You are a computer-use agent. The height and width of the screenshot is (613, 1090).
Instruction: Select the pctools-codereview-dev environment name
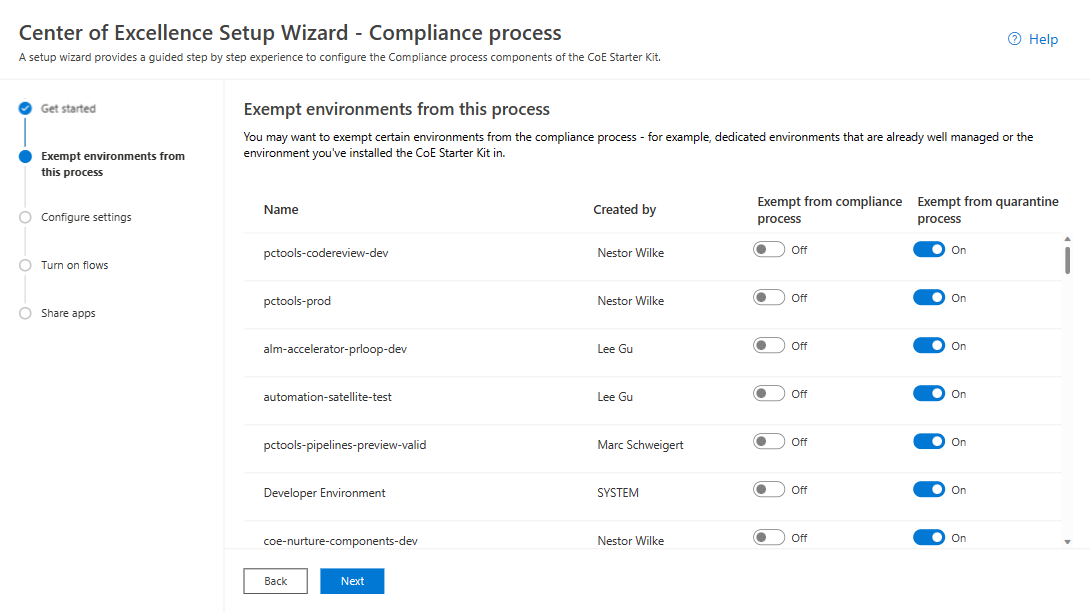[325, 253]
